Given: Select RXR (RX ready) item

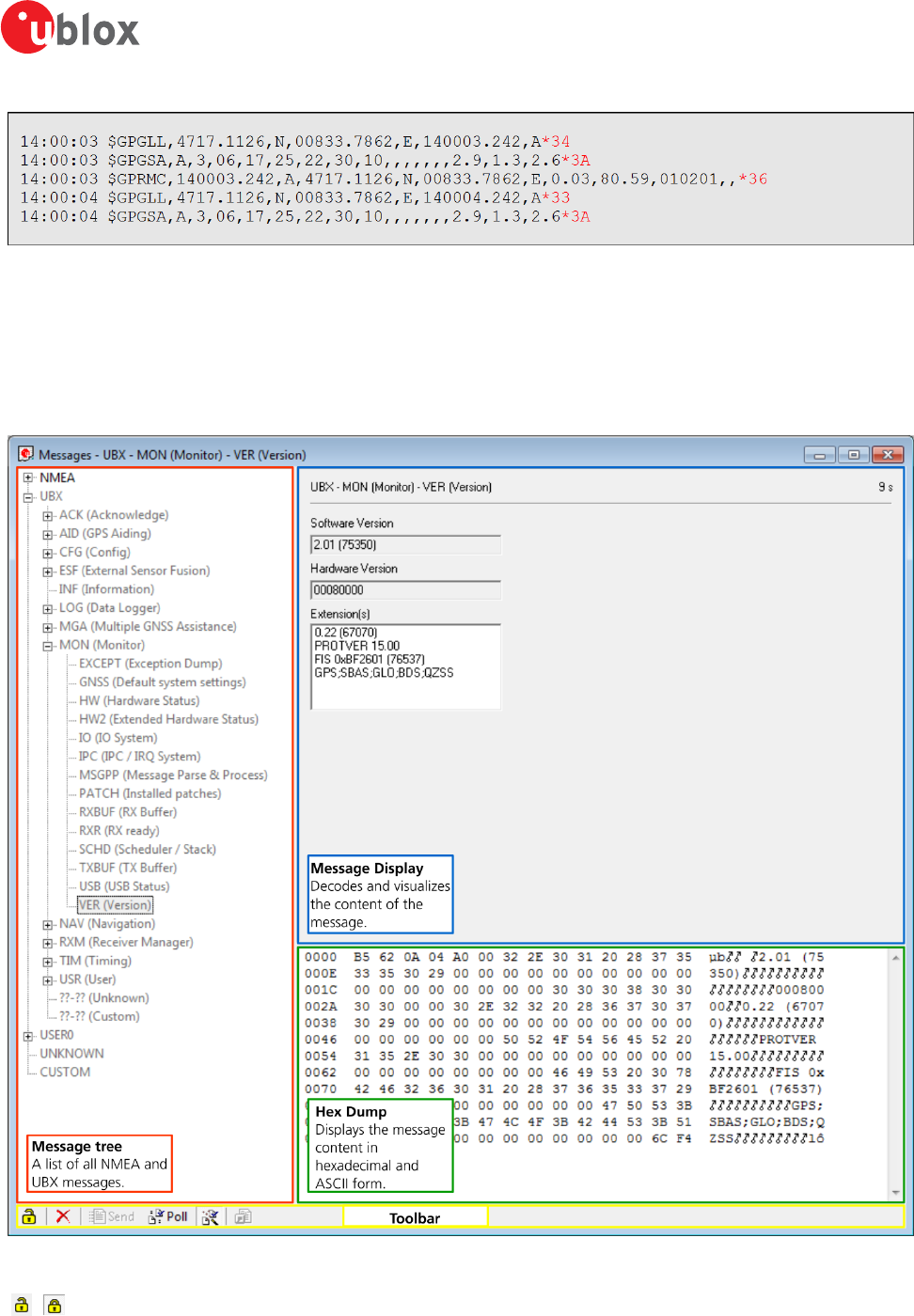Looking at the screenshot, I should pyautogui.click(x=118, y=831).
